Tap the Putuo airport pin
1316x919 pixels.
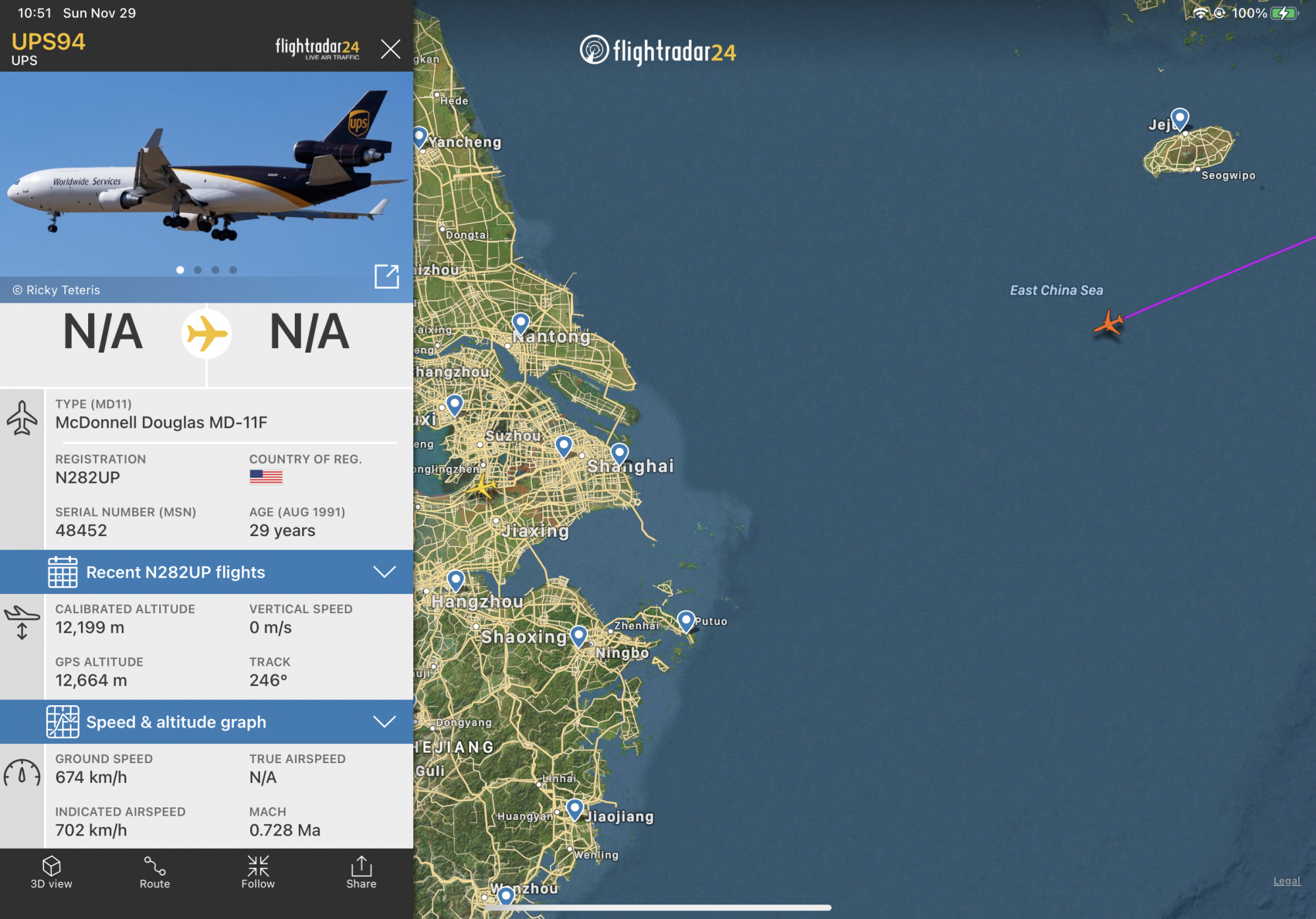(x=686, y=621)
